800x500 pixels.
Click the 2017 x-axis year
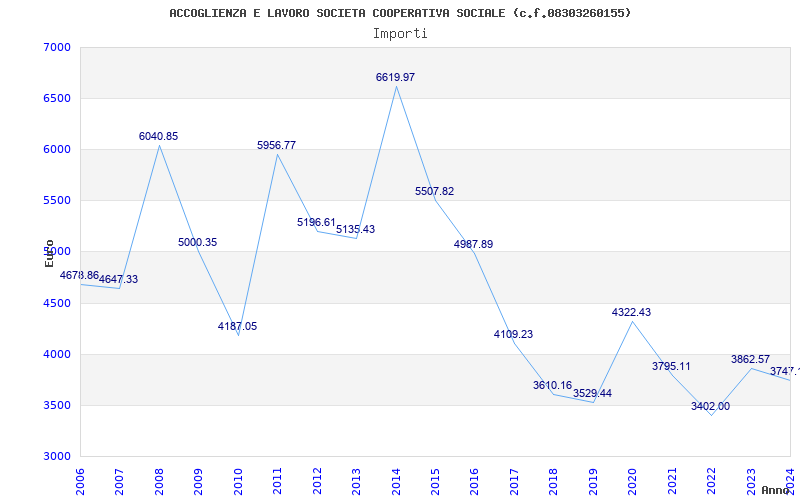point(514,481)
